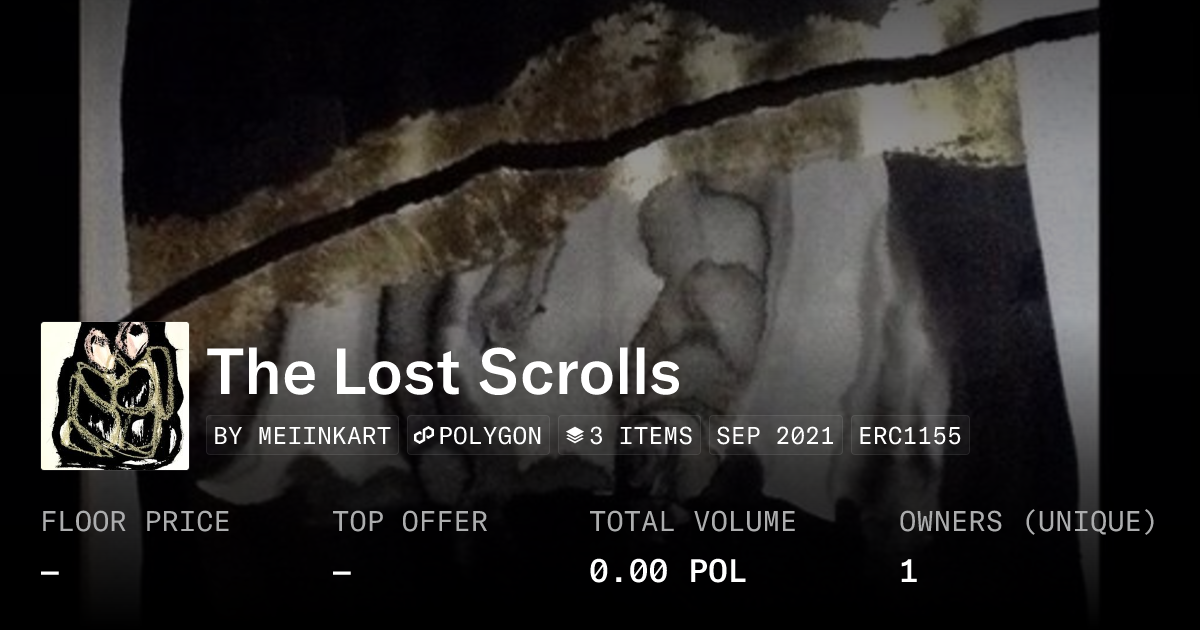Click the owners count value 1
The width and height of the screenshot is (1200, 630).
coord(908,572)
